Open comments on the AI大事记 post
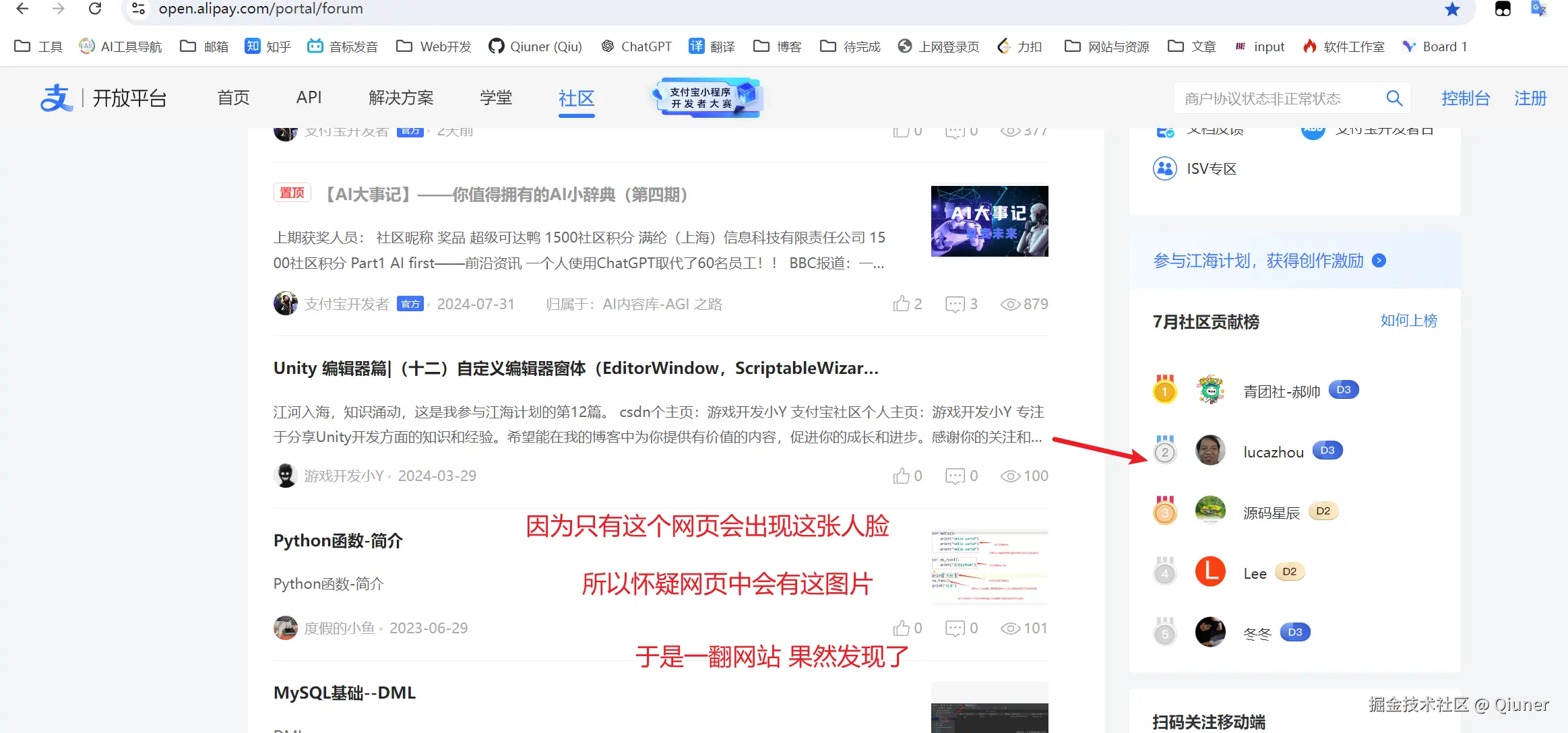 pyautogui.click(x=955, y=304)
